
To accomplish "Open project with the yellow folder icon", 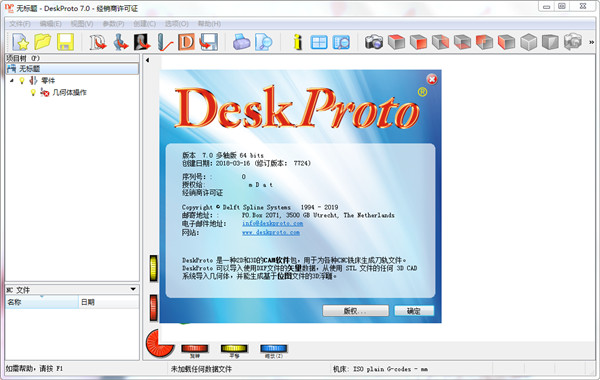I will click(x=42, y=42).
